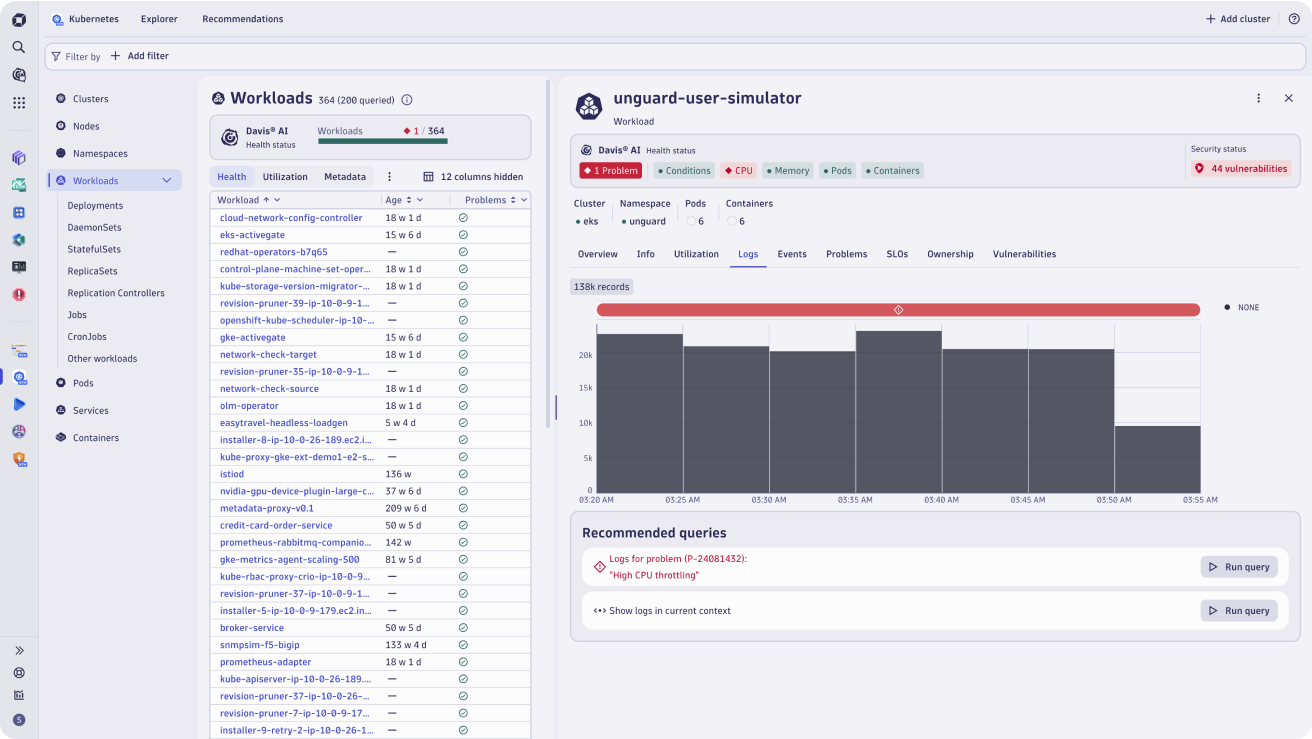The height and width of the screenshot is (739, 1312).
Task: Select StatefulSets in the sidebar
Action: 94,249
